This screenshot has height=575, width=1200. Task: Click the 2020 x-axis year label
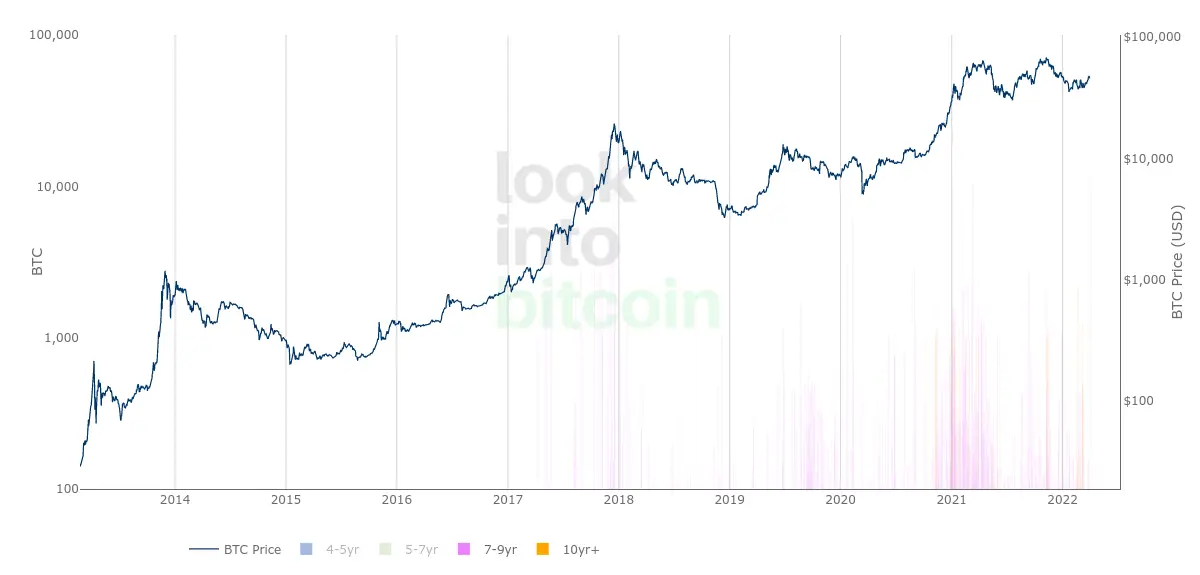click(840, 499)
